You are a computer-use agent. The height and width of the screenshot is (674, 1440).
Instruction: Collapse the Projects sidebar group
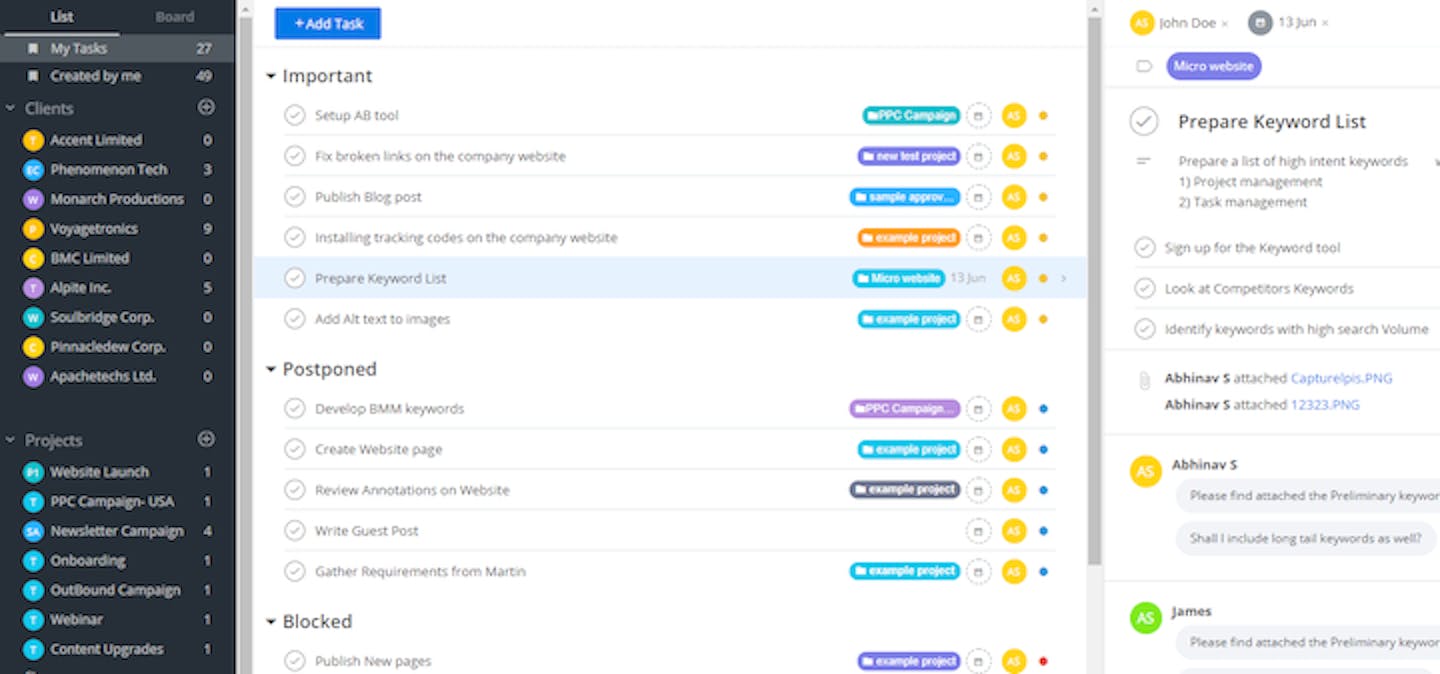point(10,440)
